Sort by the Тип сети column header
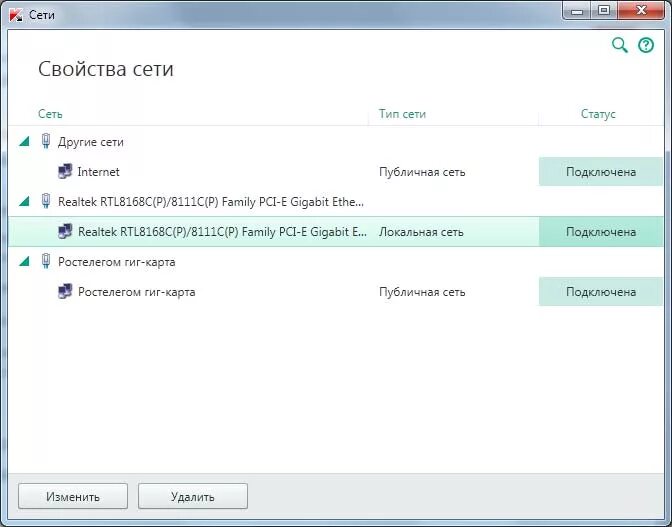The height and width of the screenshot is (527, 672). 402,114
